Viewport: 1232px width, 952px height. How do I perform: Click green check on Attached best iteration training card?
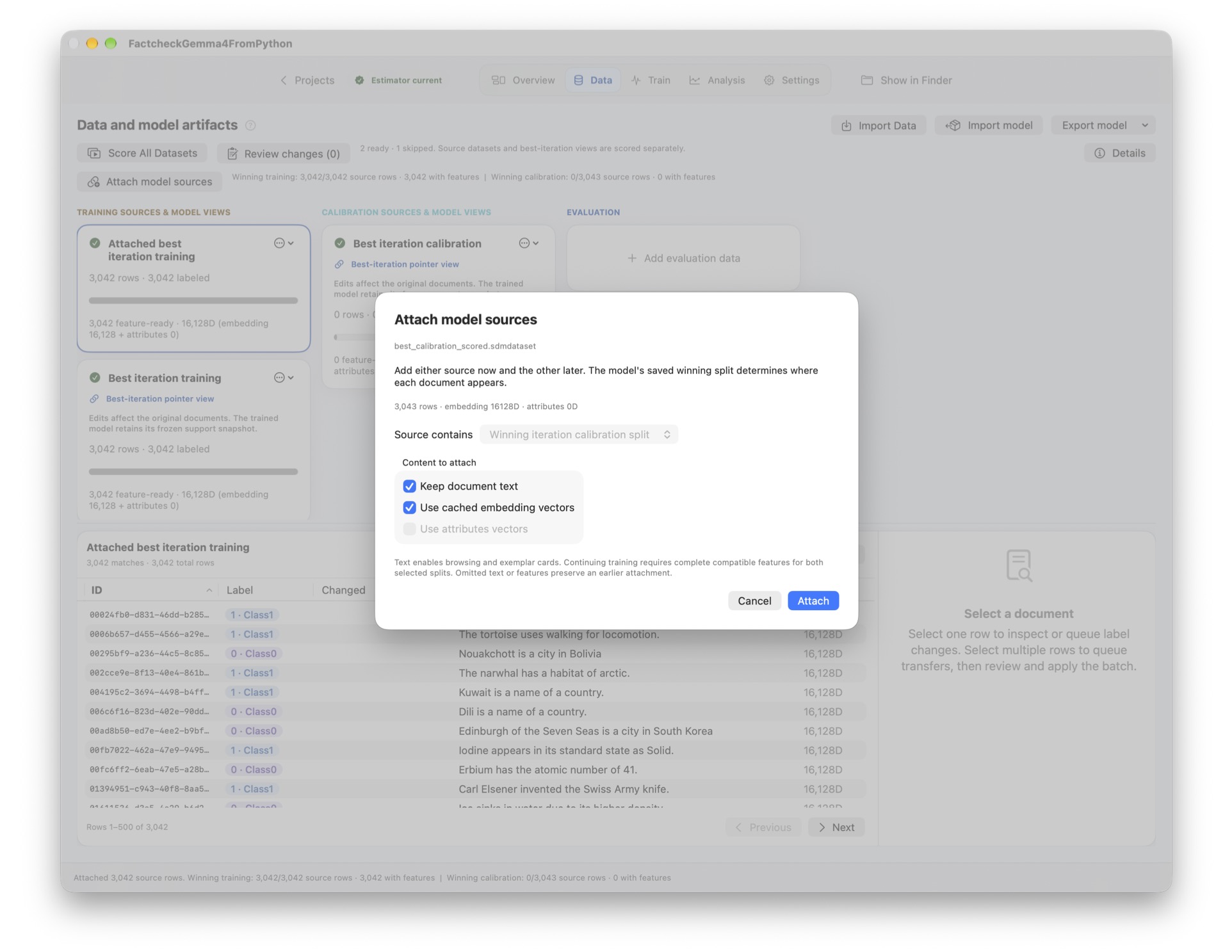click(95, 243)
